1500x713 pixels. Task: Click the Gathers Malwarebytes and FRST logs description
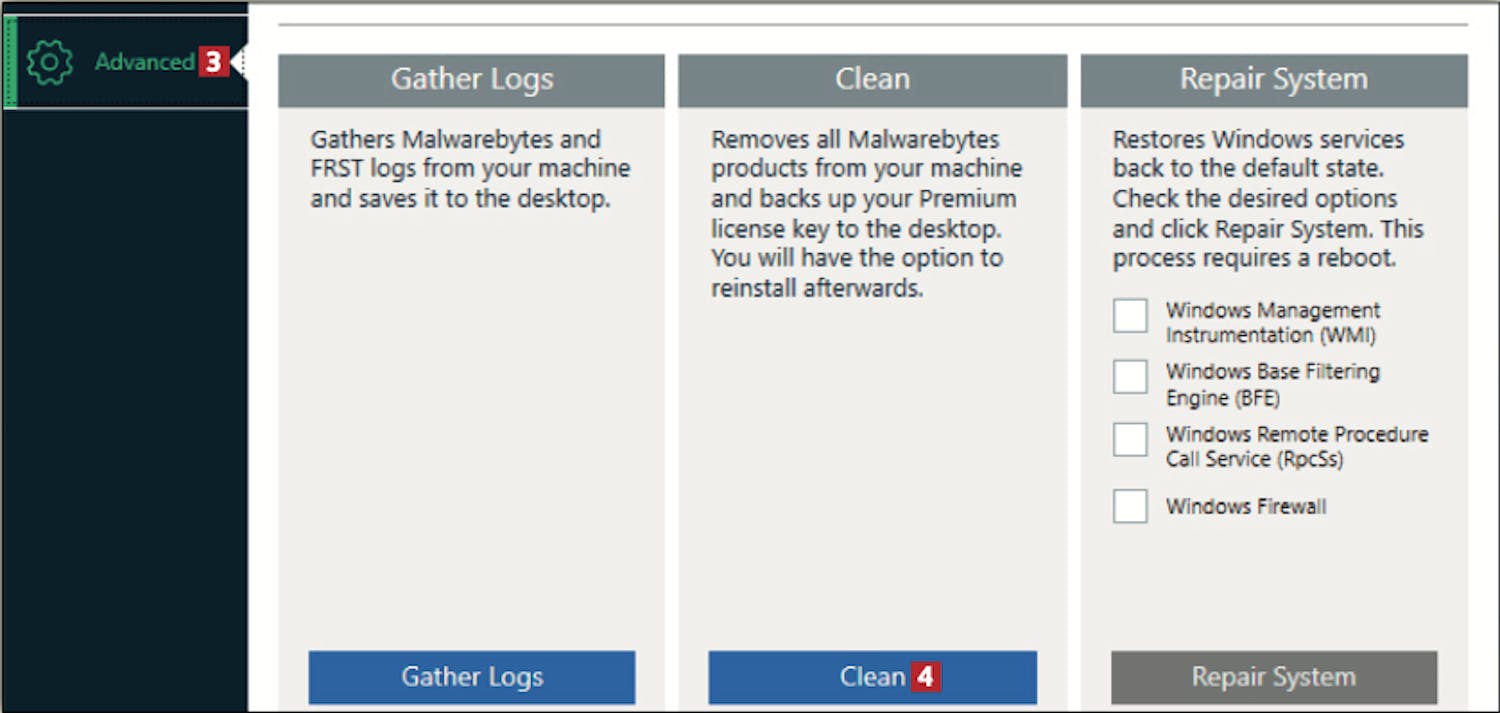tap(470, 169)
